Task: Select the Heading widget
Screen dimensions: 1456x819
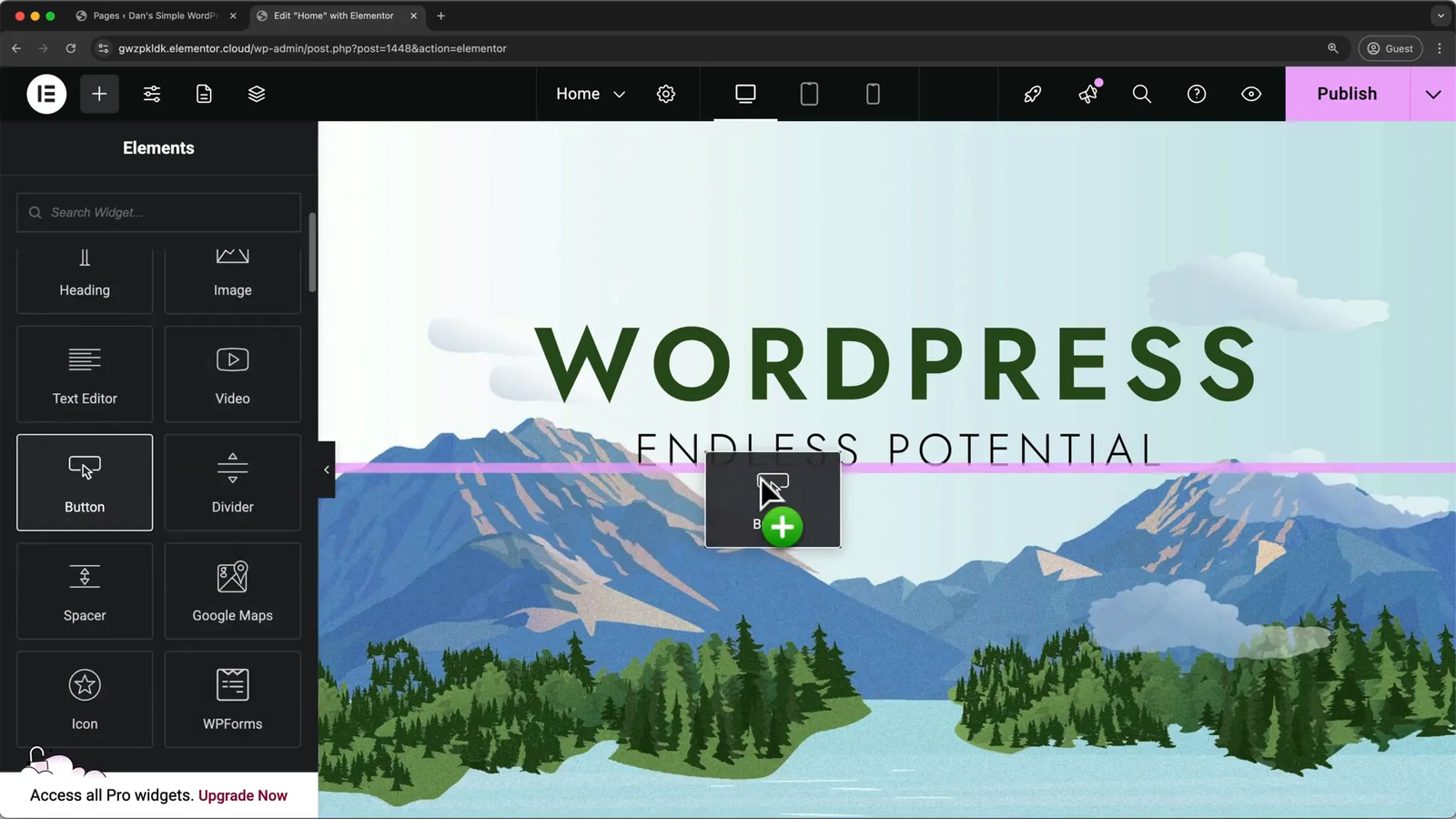Action: (x=85, y=280)
